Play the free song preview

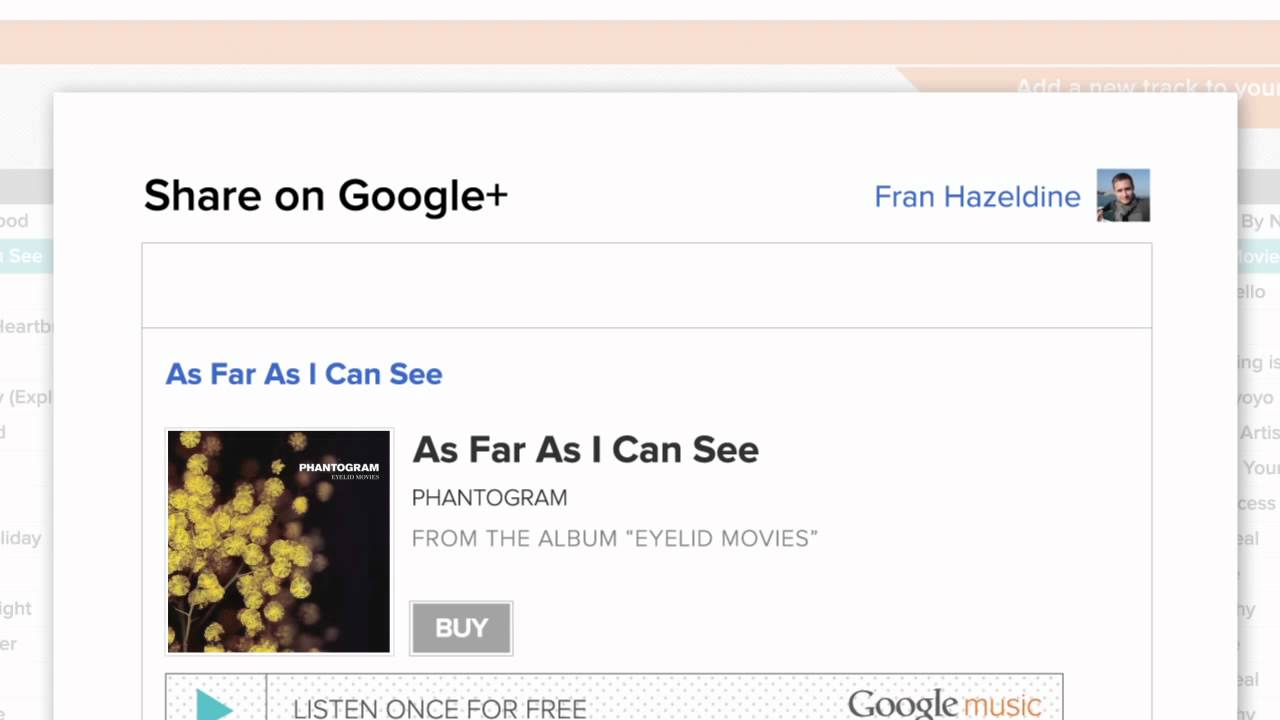click(215, 703)
